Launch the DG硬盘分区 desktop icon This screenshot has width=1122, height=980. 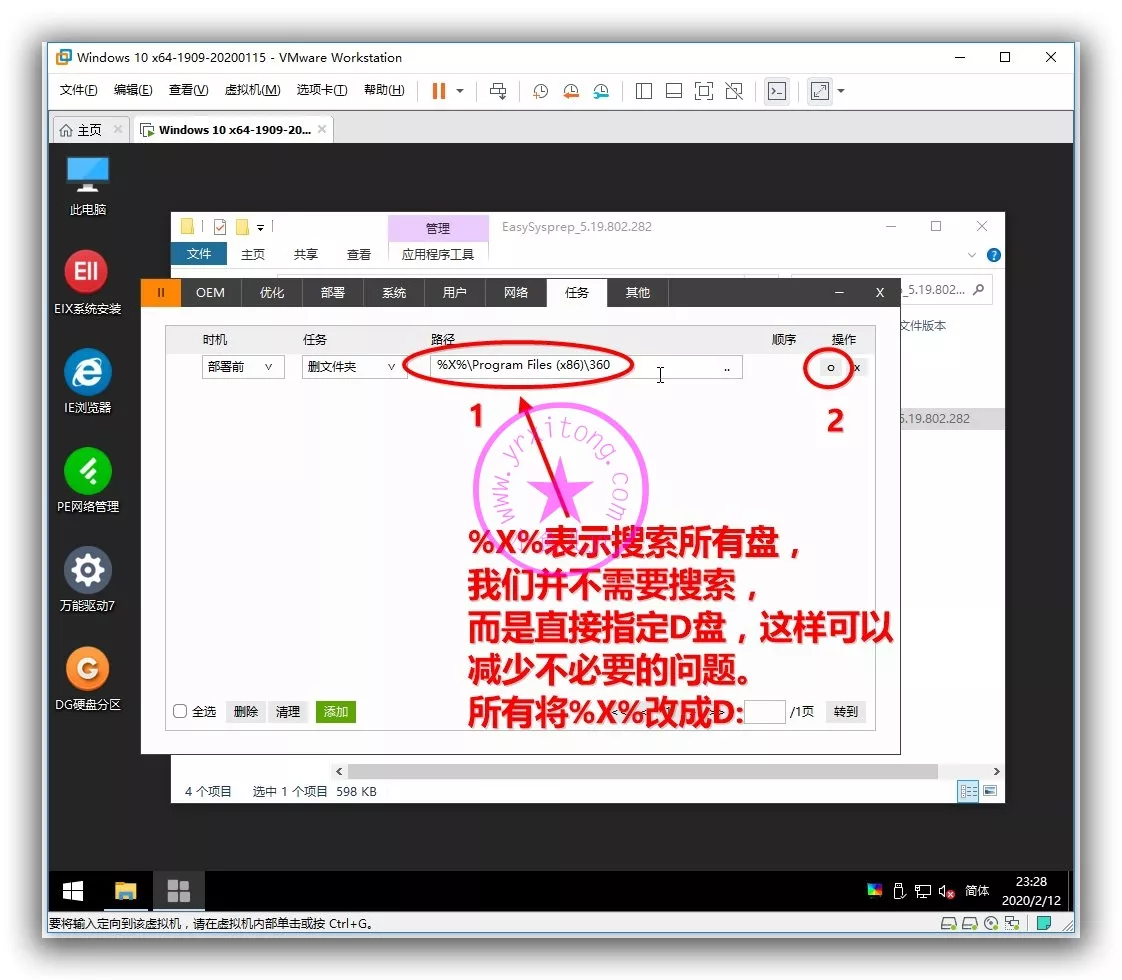(88, 669)
